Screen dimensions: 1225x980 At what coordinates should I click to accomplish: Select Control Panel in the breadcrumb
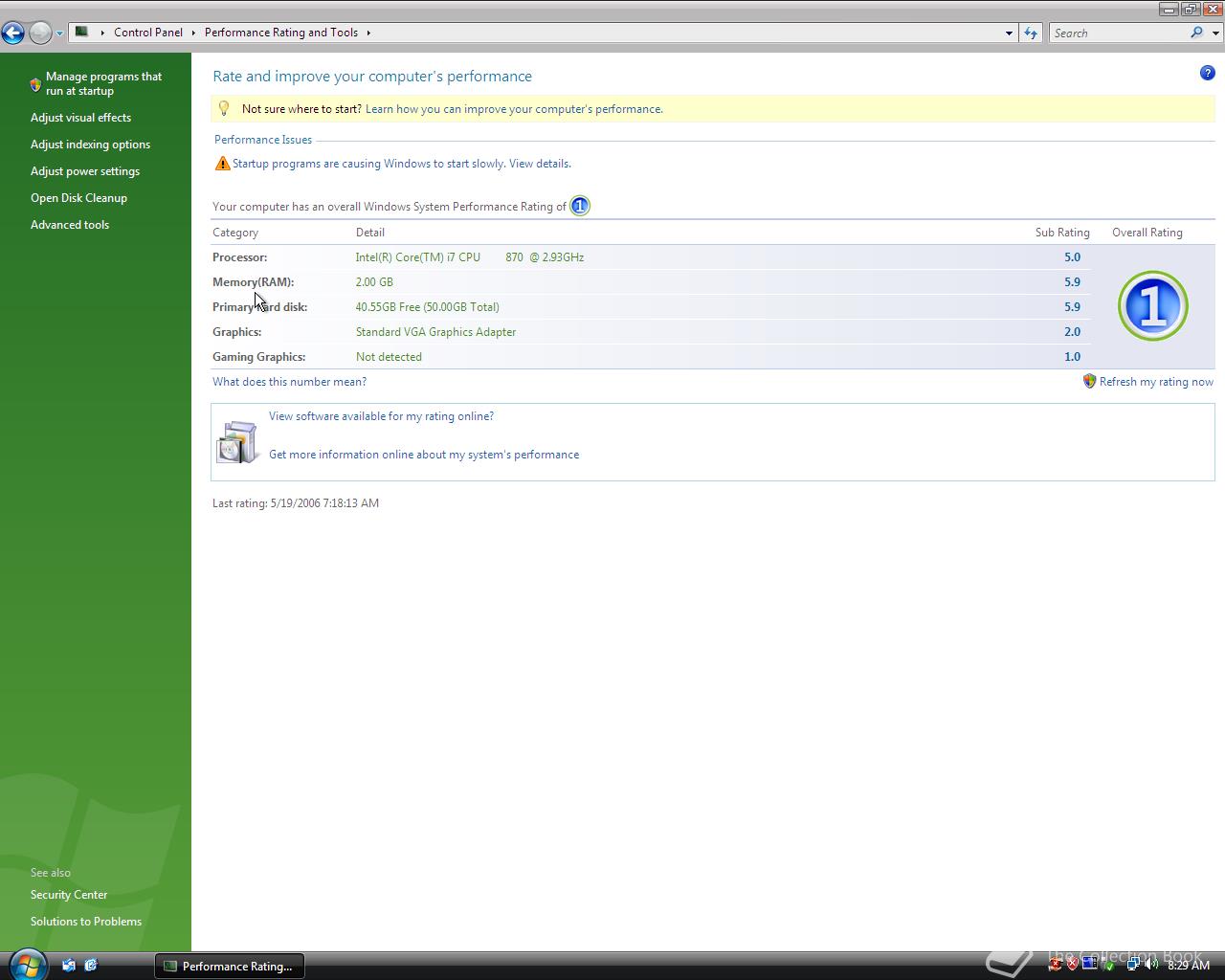point(148,32)
